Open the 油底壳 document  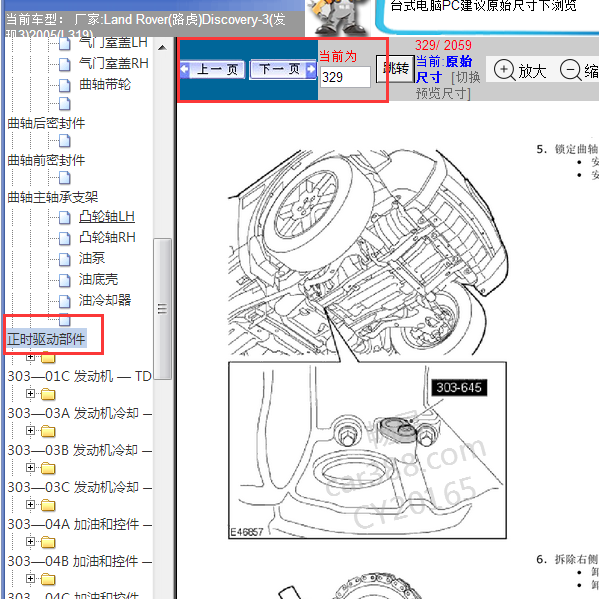tap(98, 279)
